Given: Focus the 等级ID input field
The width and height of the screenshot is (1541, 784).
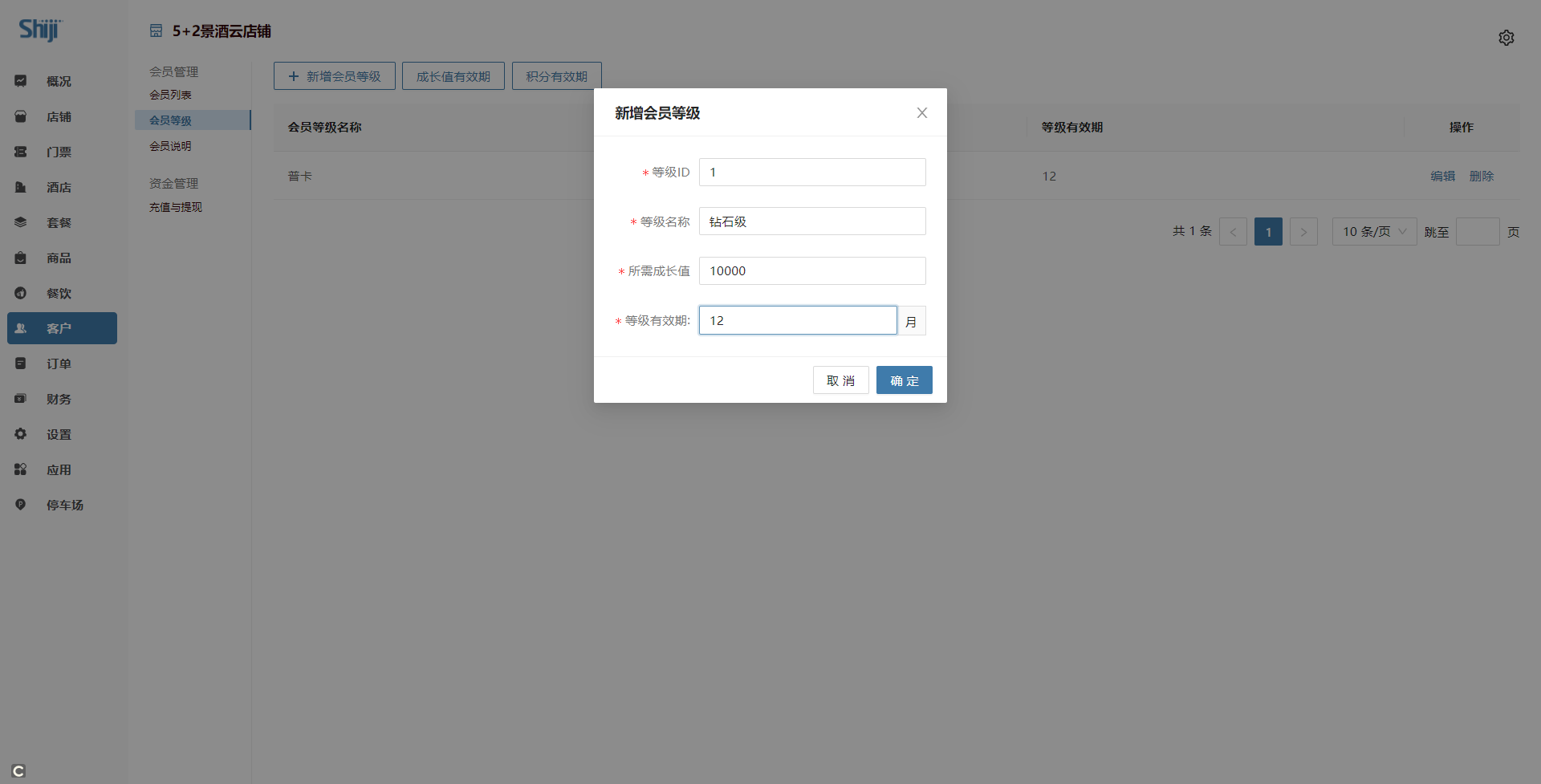Looking at the screenshot, I should tap(812, 173).
